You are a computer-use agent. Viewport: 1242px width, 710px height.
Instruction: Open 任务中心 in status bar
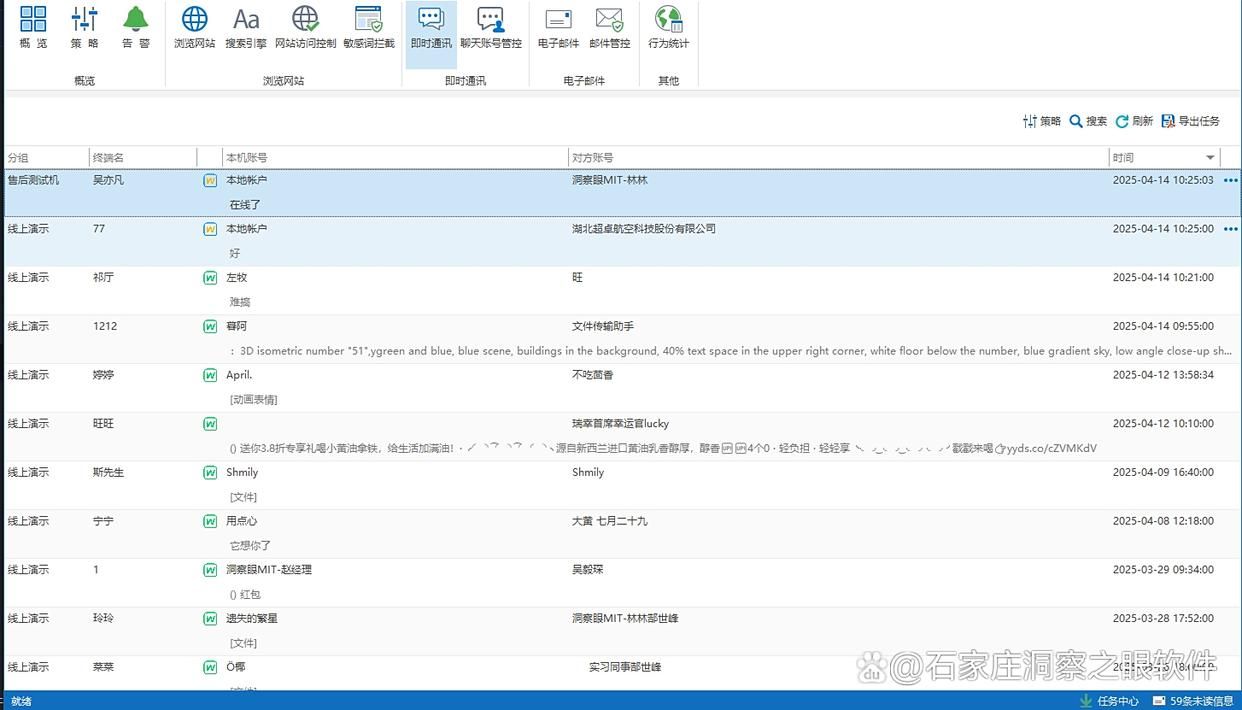click(1110, 701)
